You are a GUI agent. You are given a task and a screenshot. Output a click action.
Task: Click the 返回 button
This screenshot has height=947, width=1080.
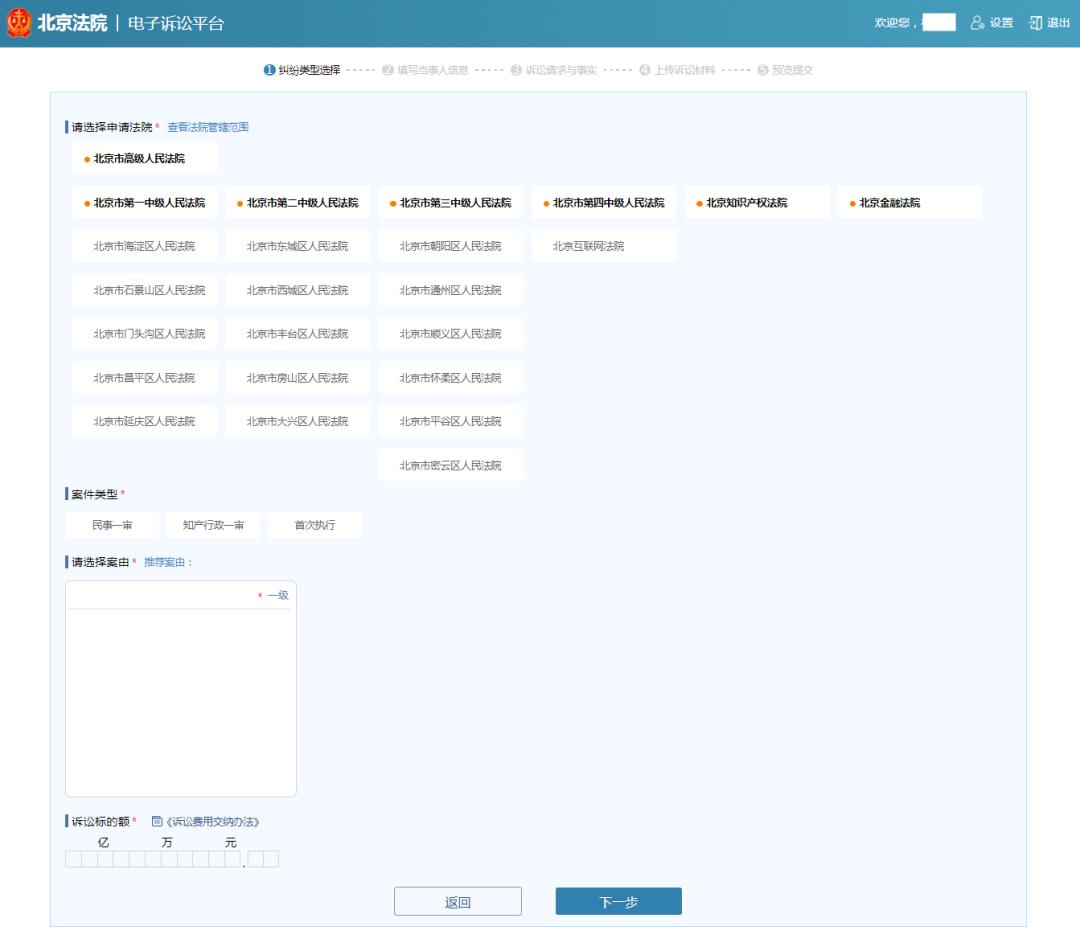click(x=457, y=902)
